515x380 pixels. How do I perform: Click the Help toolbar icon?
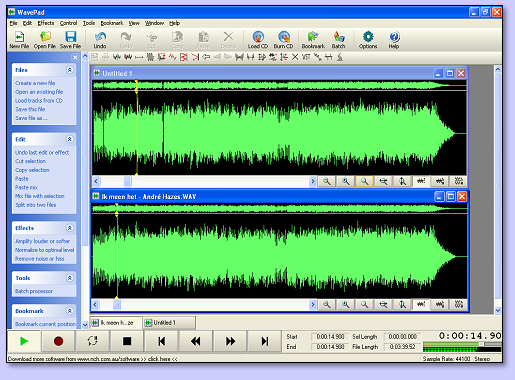(x=394, y=40)
